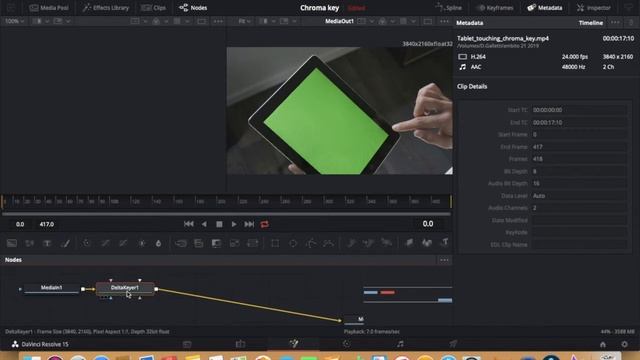This screenshot has width=640, height=360.
Task: Click the current frame field showing 0.0
Action: (x=428, y=224)
